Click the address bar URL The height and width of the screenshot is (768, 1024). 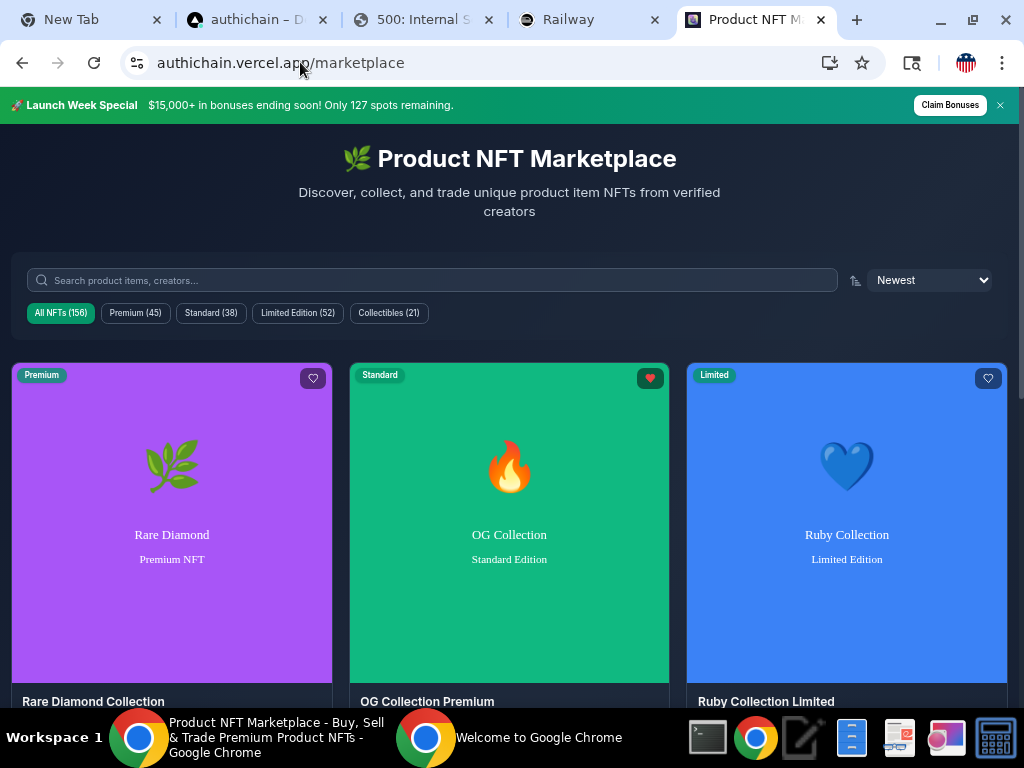click(x=281, y=63)
